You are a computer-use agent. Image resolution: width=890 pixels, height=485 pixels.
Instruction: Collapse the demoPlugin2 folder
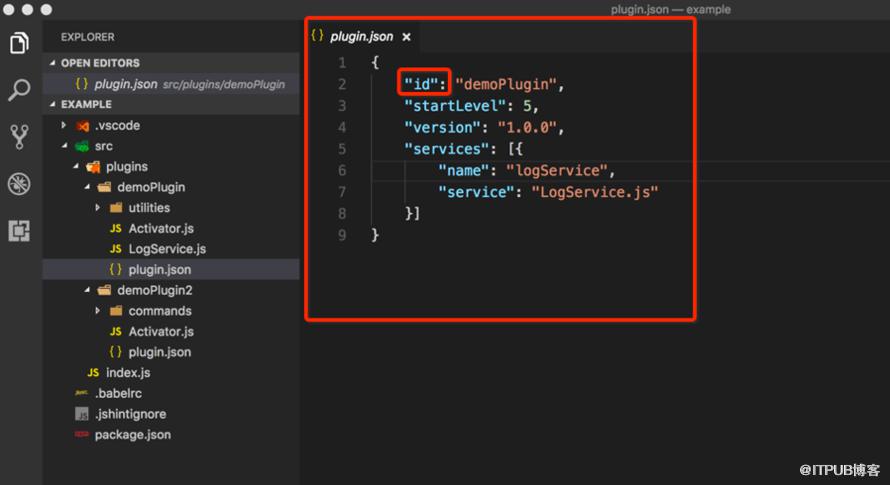87,290
